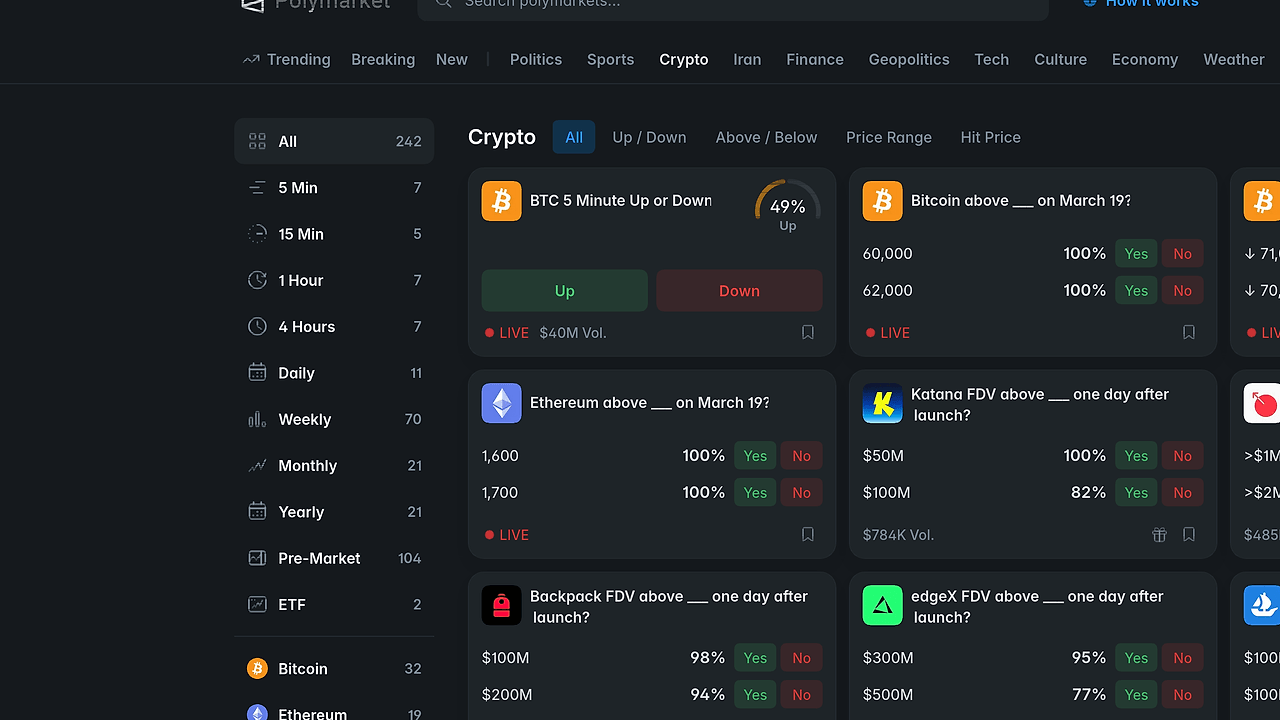This screenshot has width=1280, height=720.
Task: Click the Katana logo icon
Action: pyautogui.click(x=882, y=403)
